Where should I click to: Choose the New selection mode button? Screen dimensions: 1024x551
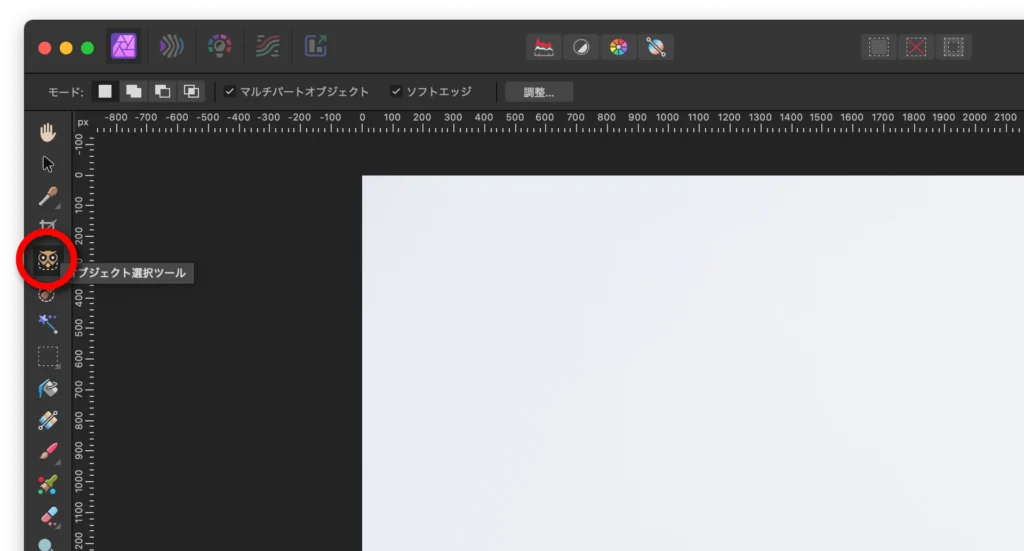pyautogui.click(x=104, y=92)
